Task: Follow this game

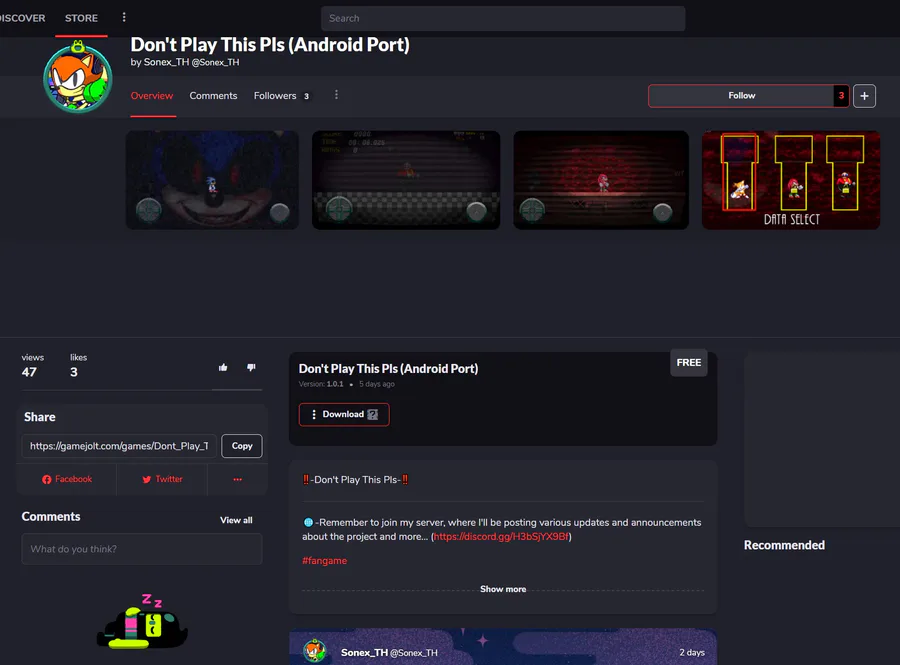Action: tap(741, 96)
